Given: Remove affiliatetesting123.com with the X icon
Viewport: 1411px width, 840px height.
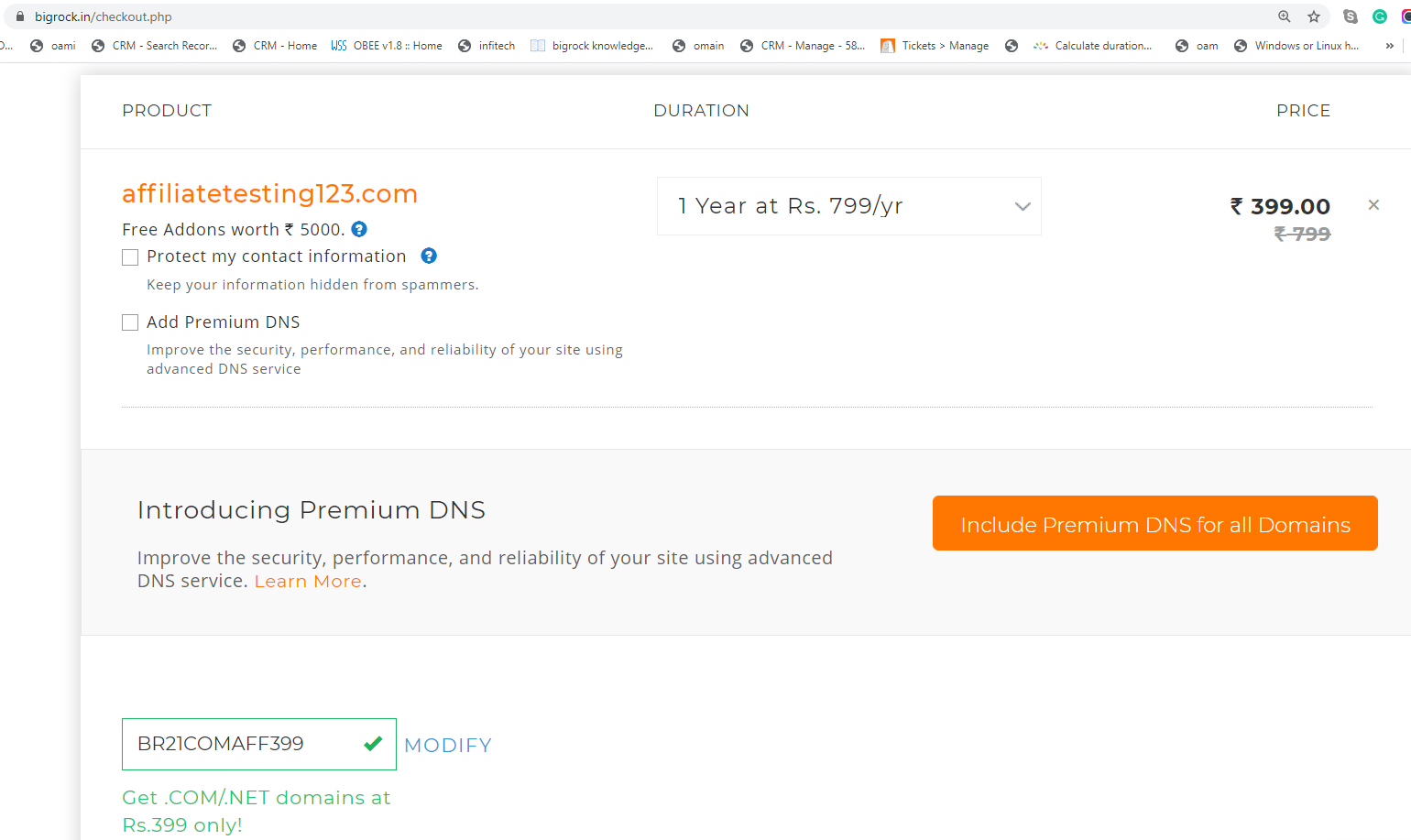Looking at the screenshot, I should click(x=1373, y=205).
